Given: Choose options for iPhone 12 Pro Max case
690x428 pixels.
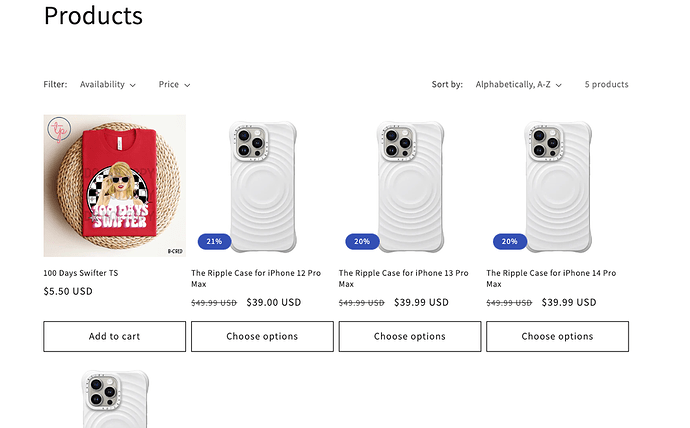Looking at the screenshot, I should [x=262, y=336].
